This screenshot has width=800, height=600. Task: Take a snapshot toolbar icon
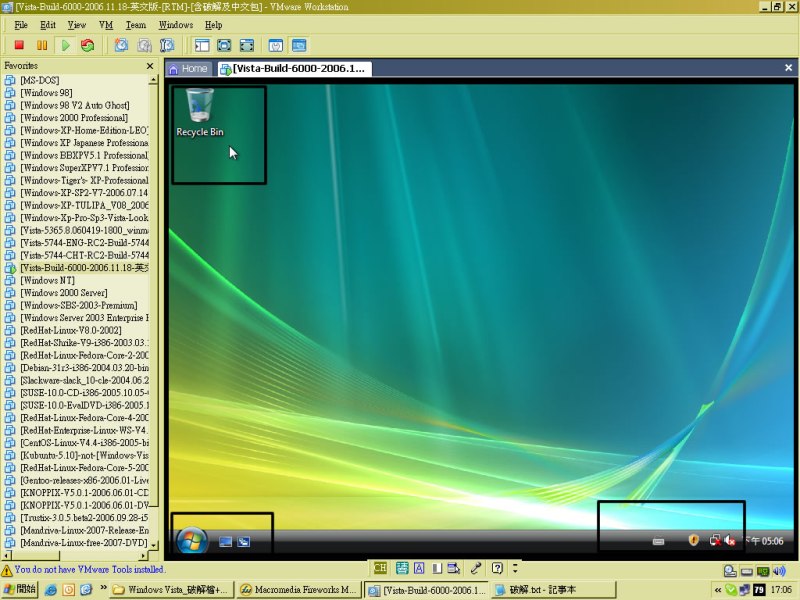(x=121, y=45)
